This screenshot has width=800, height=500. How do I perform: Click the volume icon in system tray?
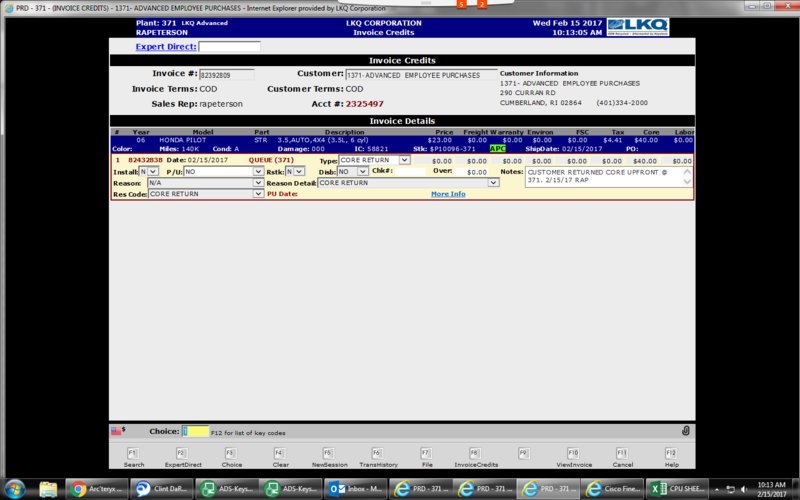click(744, 489)
